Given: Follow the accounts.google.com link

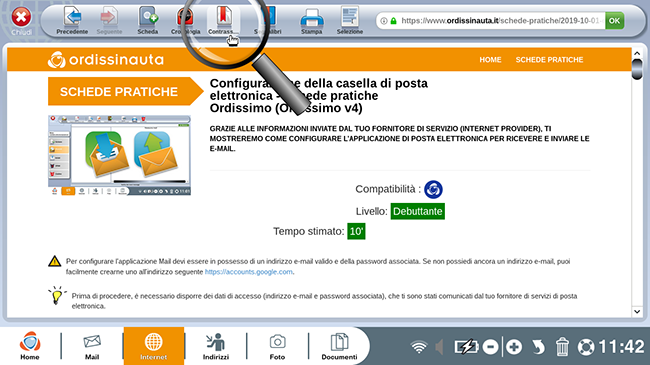Looking at the screenshot, I should (249, 272).
